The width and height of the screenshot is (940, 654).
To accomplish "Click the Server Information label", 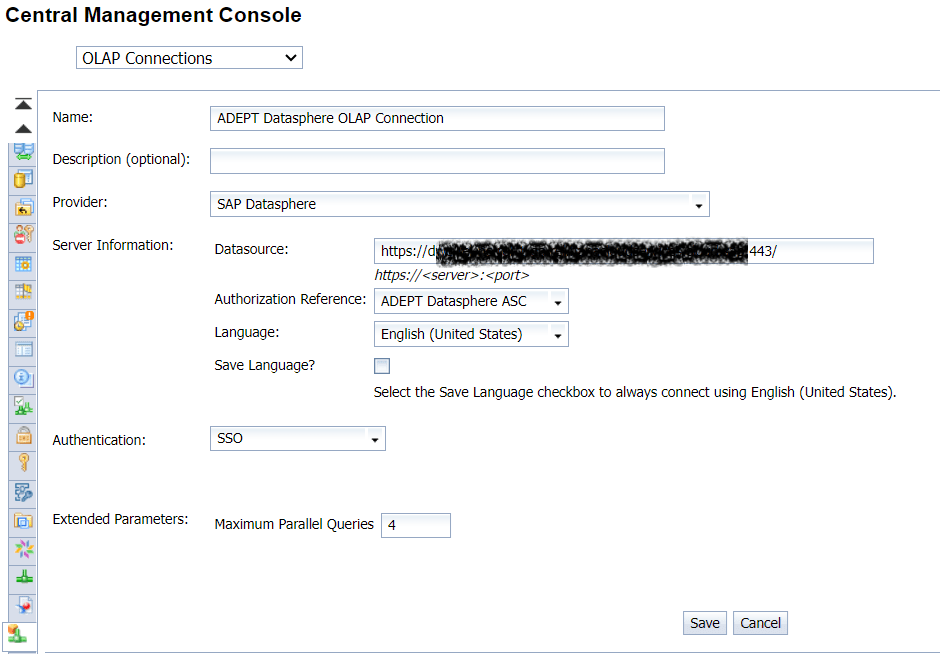I will [x=113, y=245].
